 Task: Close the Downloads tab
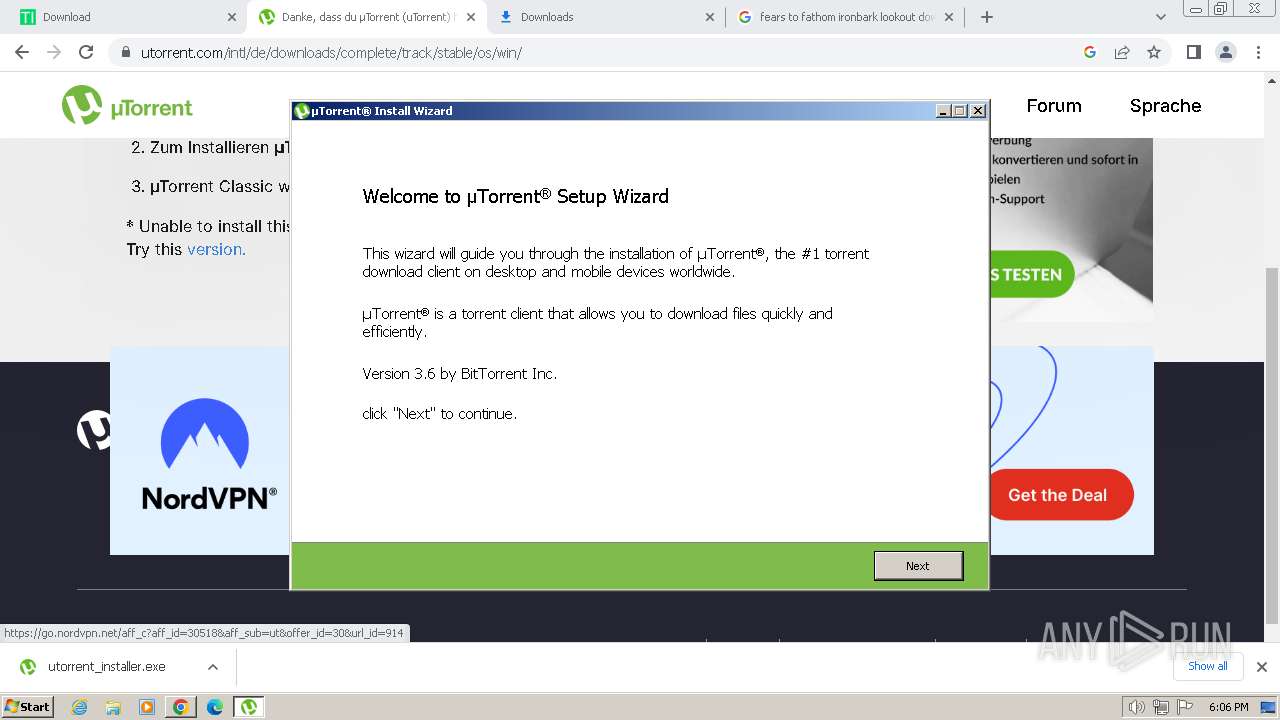pyautogui.click(x=710, y=17)
